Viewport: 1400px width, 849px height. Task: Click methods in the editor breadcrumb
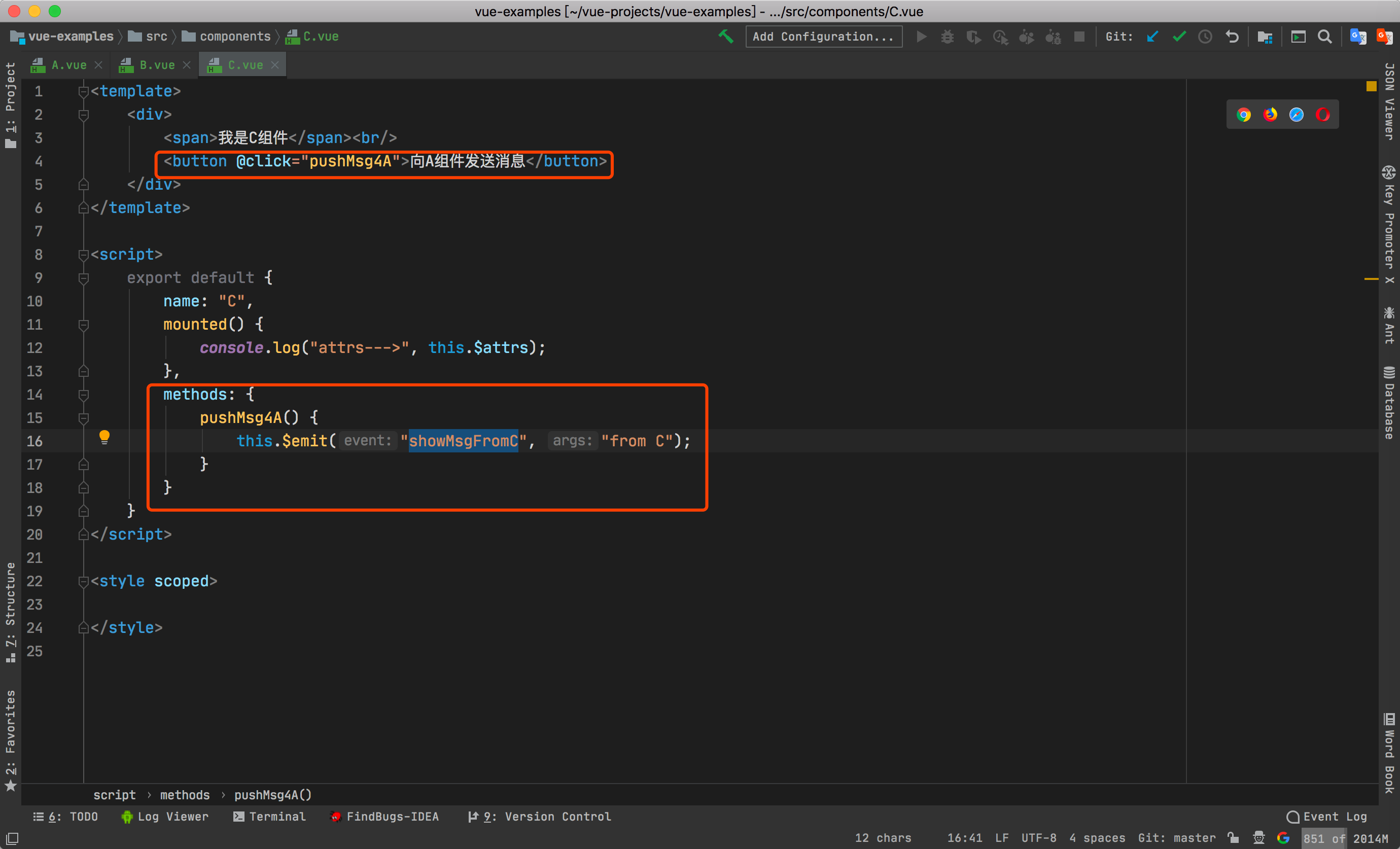click(185, 795)
